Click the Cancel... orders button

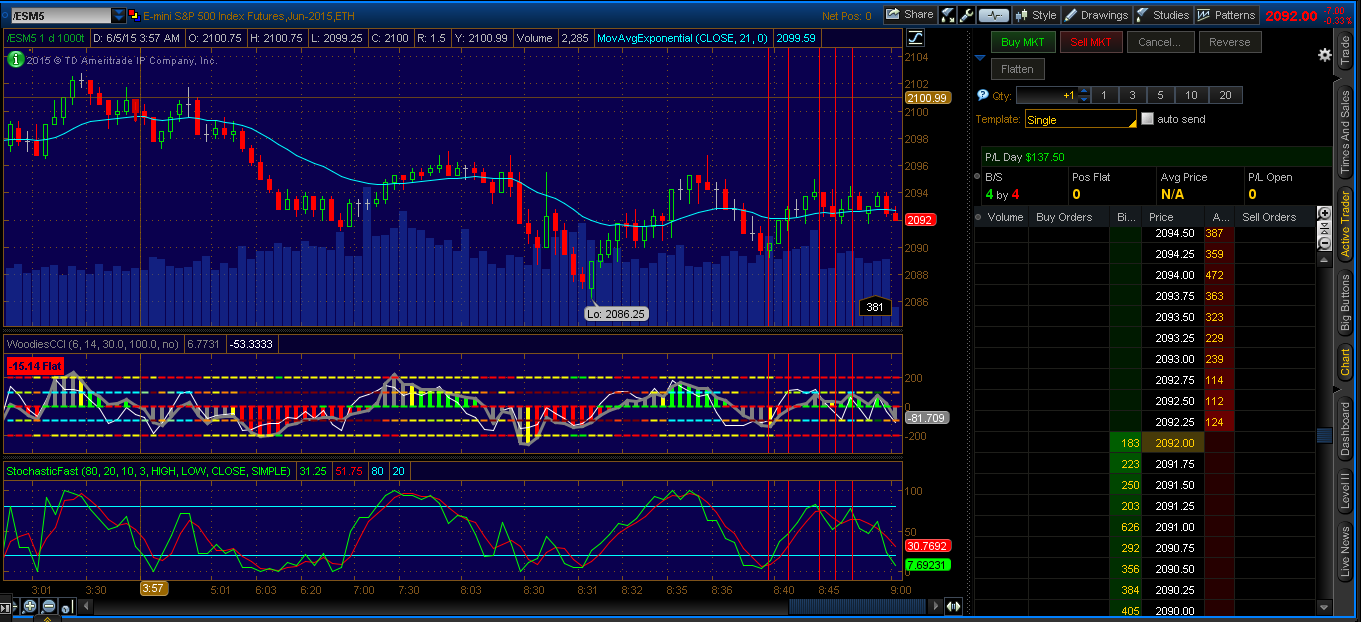[1159, 42]
